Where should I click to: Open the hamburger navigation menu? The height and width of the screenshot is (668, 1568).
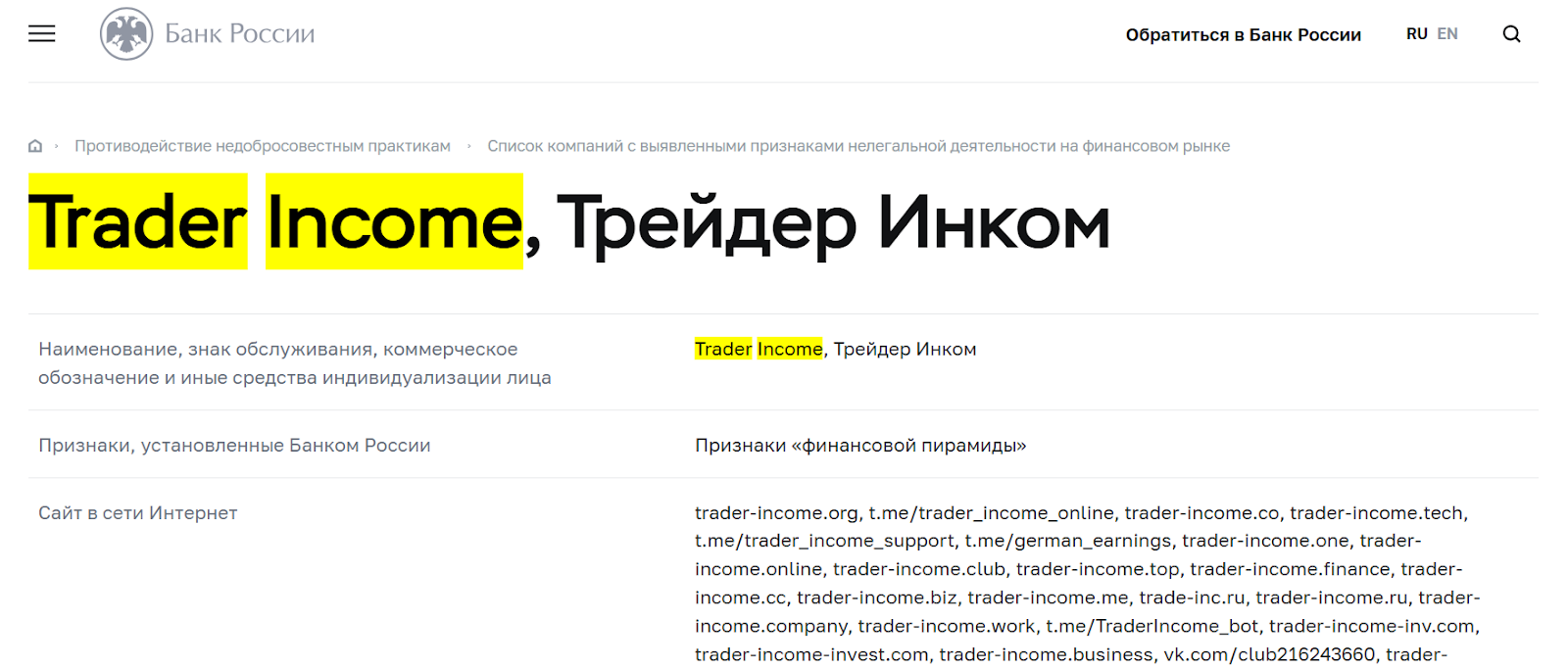click(x=42, y=34)
